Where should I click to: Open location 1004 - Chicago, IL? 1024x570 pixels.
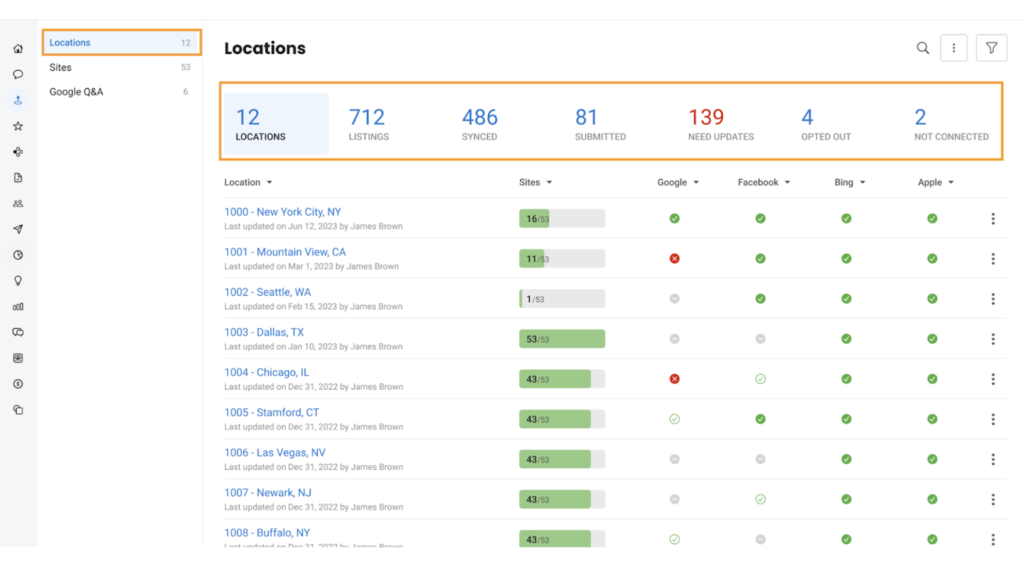click(x=266, y=372)
